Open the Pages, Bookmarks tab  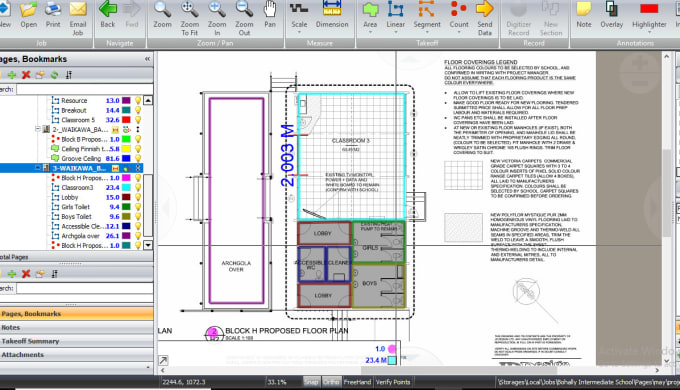pyautogui.click(x=76, y=313)
